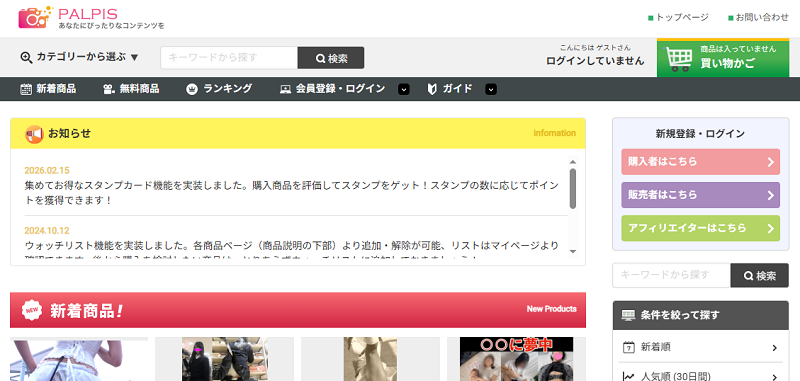Image resolution: width=800 pixels, height=381 pixels.
Task: Open 会員登録・ログイン menu item
Action: pos(340,89)
